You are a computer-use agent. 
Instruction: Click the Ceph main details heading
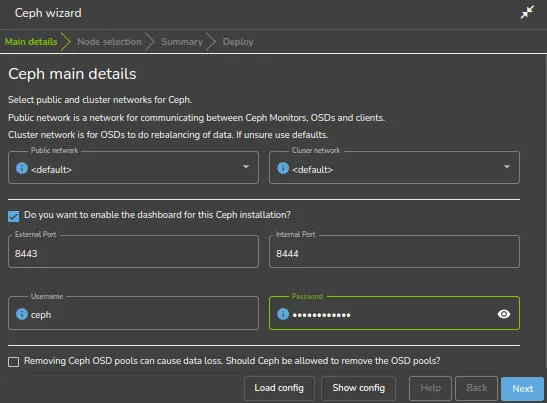(x=72, y=74)
